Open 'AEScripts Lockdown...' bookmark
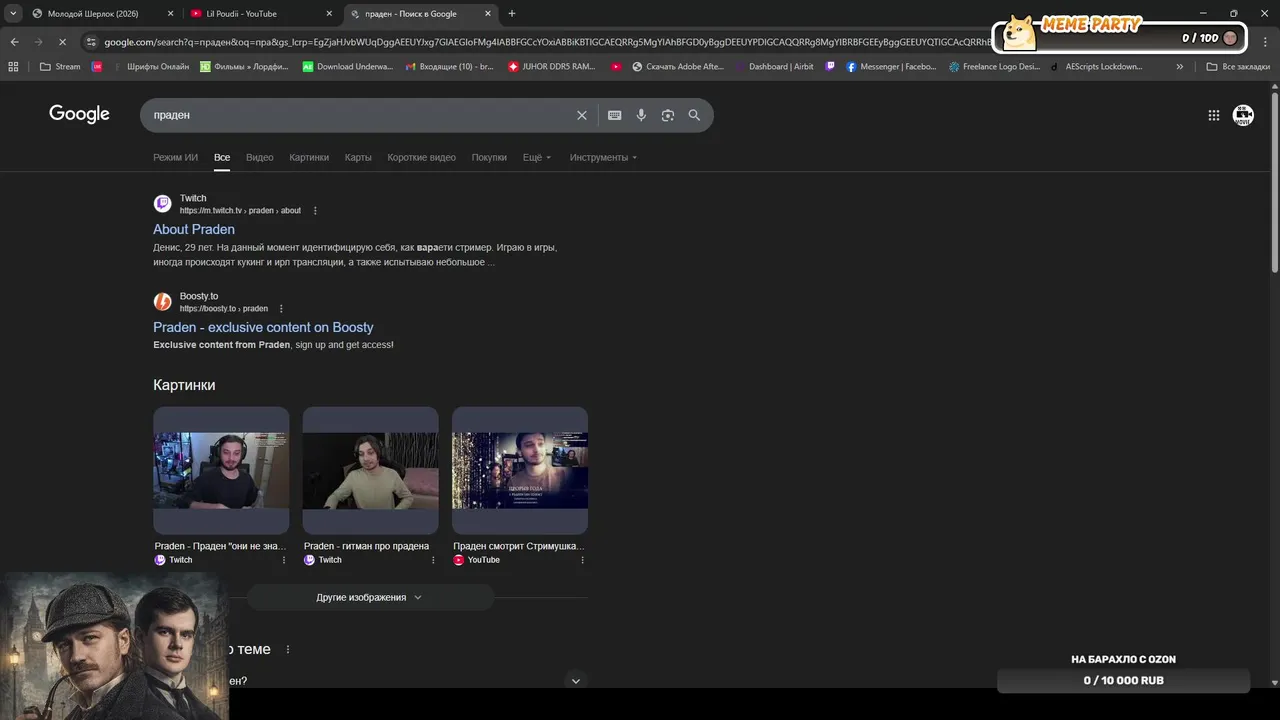The width and height of the screenshot is (1280, 720). coord(1096,67)
